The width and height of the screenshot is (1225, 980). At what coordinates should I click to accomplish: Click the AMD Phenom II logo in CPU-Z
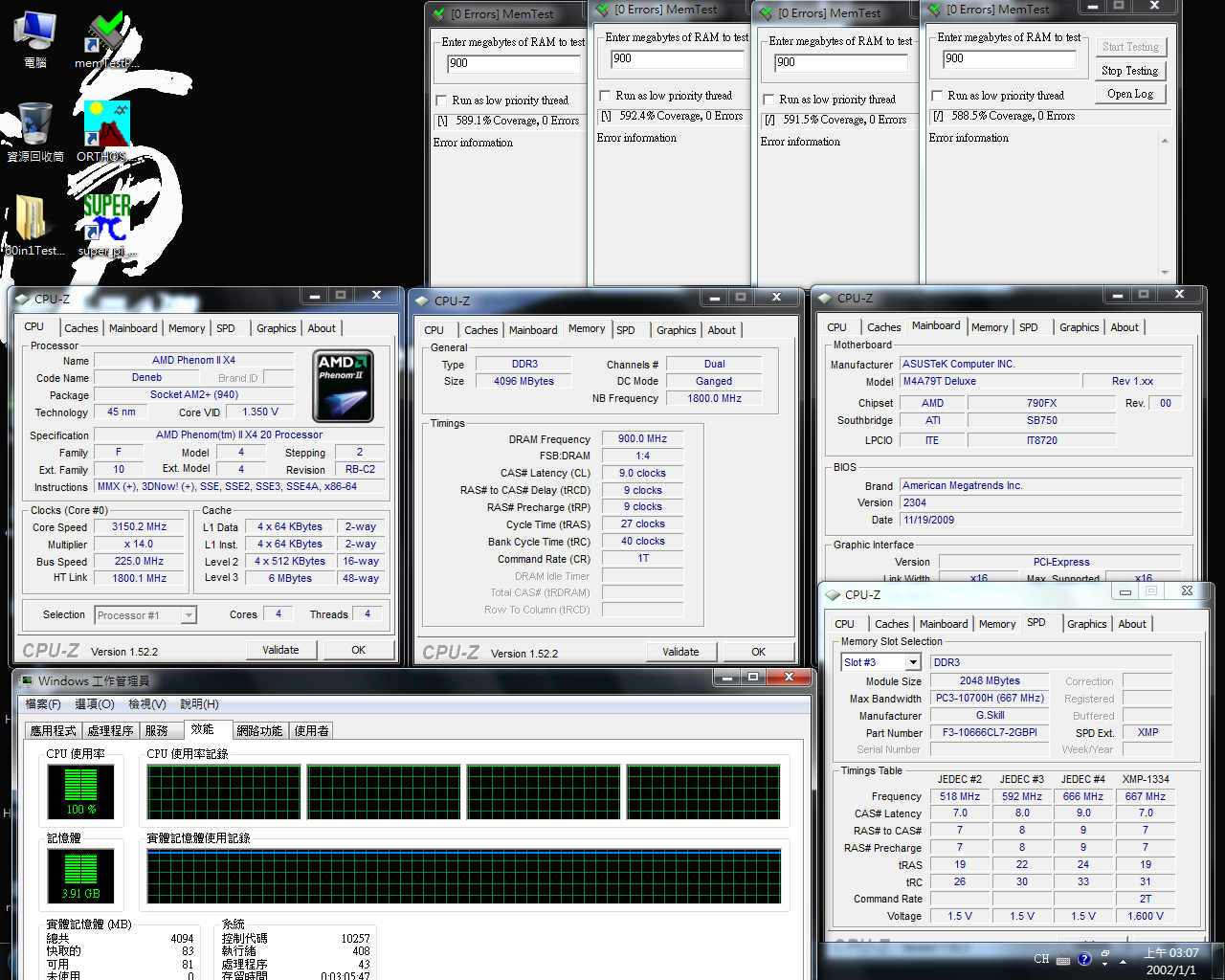pyautogui.click(x=343, y=386)
